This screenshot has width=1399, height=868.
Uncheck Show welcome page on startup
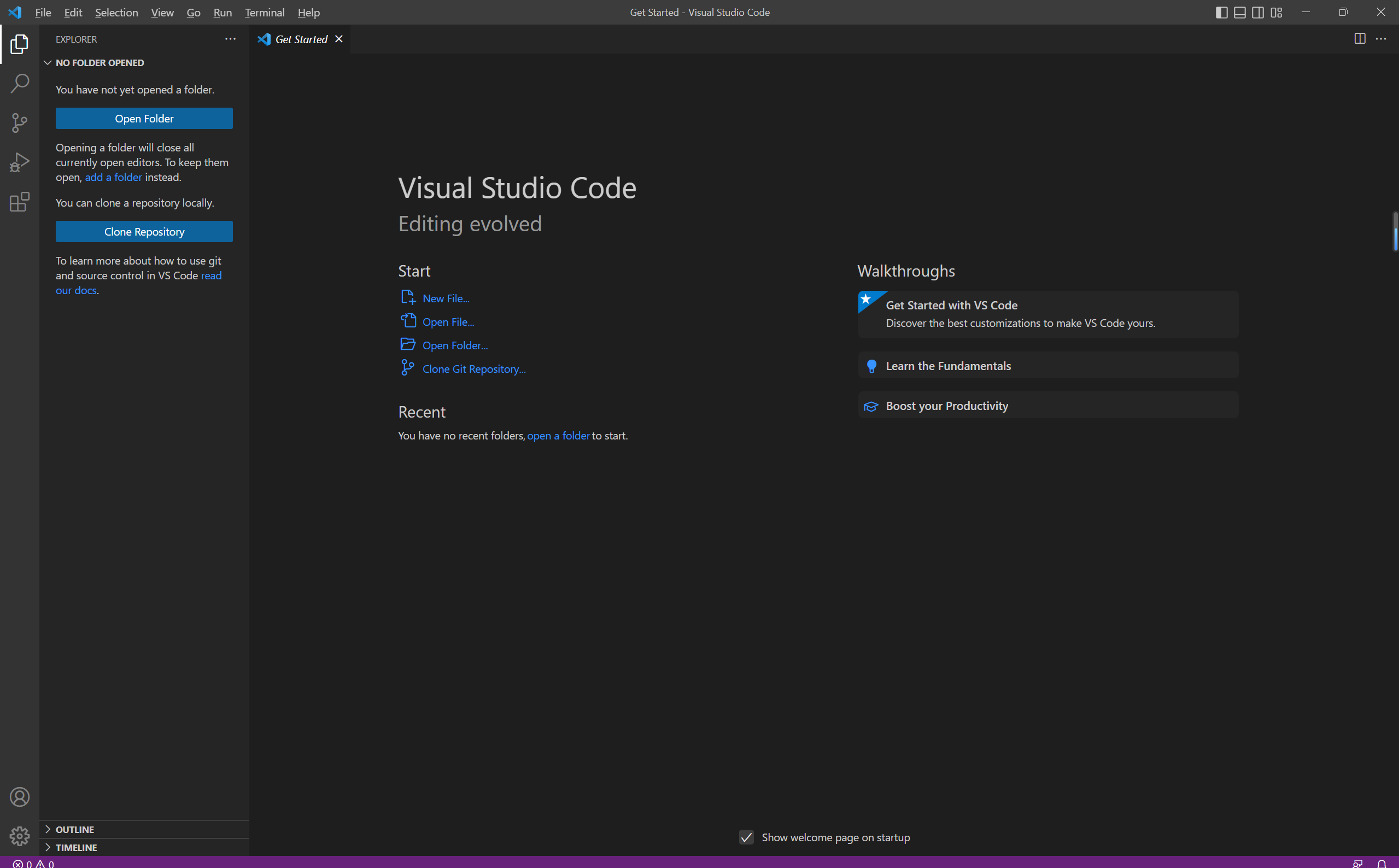pos(746,837)
